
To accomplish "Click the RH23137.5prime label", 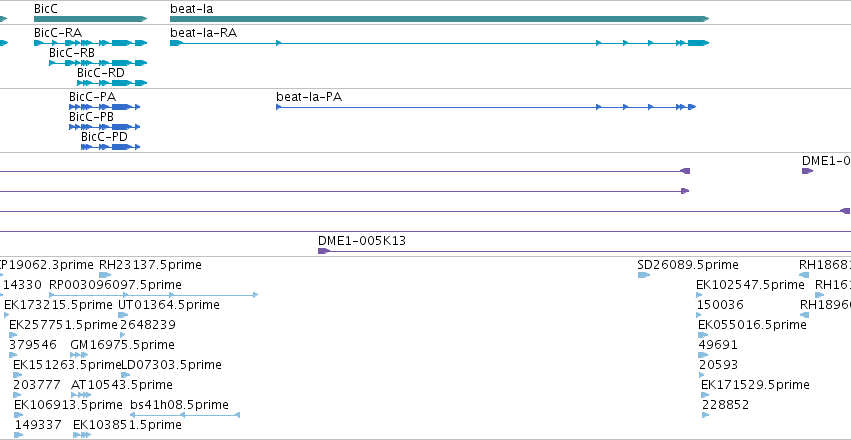I will pyautogui.click(x=150, y=265).
